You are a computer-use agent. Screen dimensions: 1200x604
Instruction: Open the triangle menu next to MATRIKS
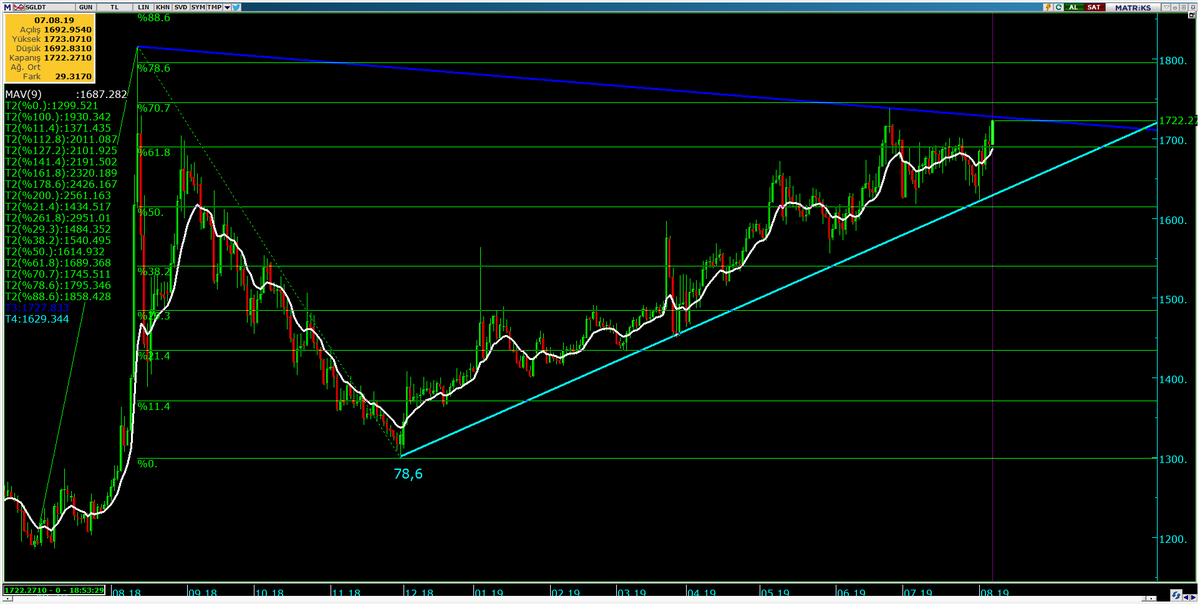pos(1166,7)
